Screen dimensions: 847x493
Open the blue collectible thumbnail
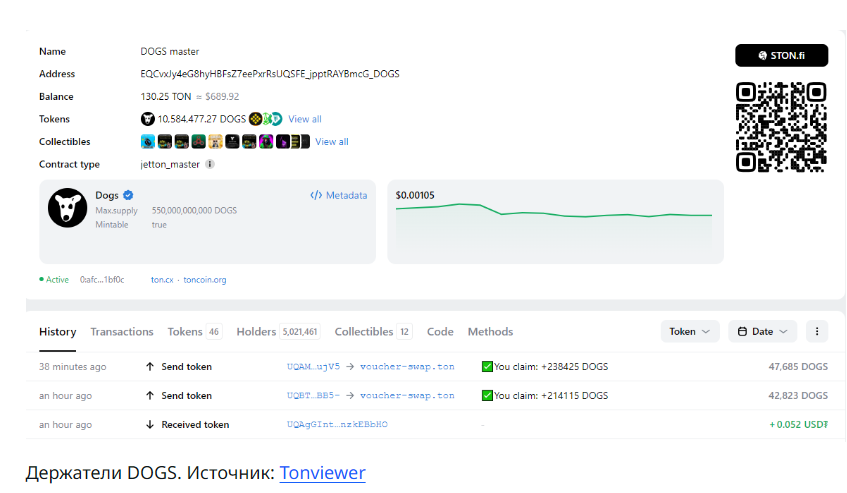147,141
